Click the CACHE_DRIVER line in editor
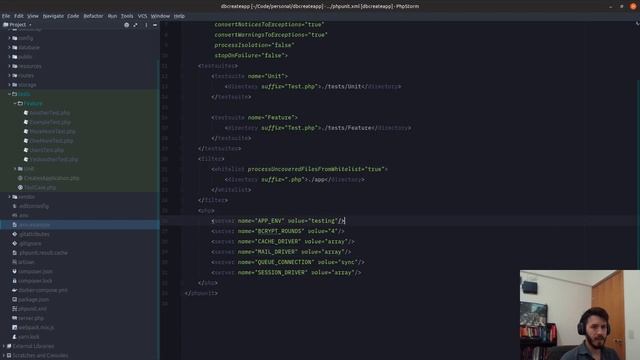This screenshot has width=640, height=360. 283,242
